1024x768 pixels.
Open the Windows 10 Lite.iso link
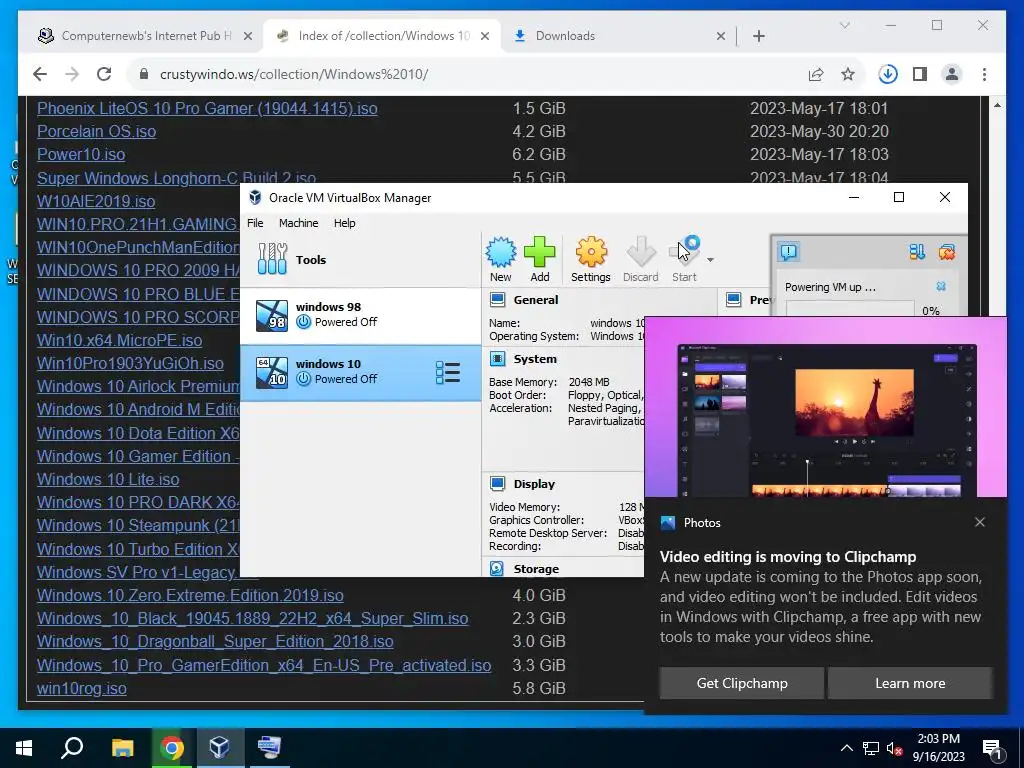108,479
